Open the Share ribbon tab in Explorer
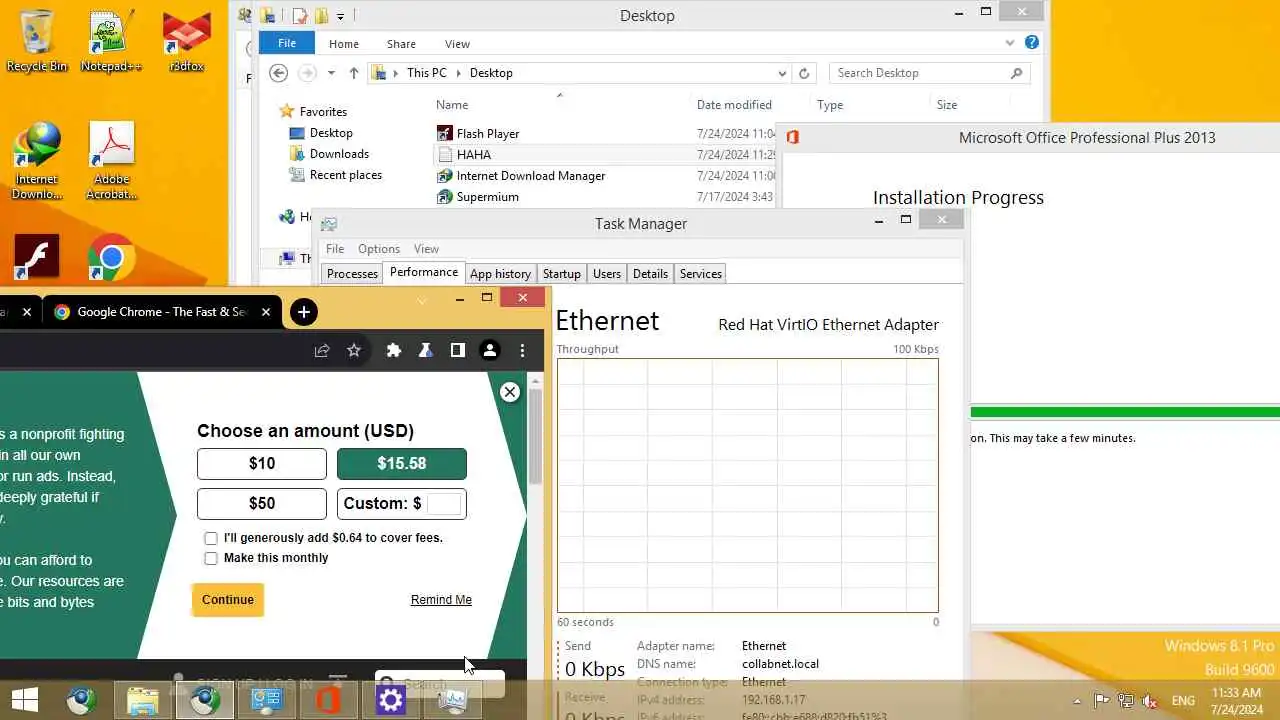 (401, 44)
